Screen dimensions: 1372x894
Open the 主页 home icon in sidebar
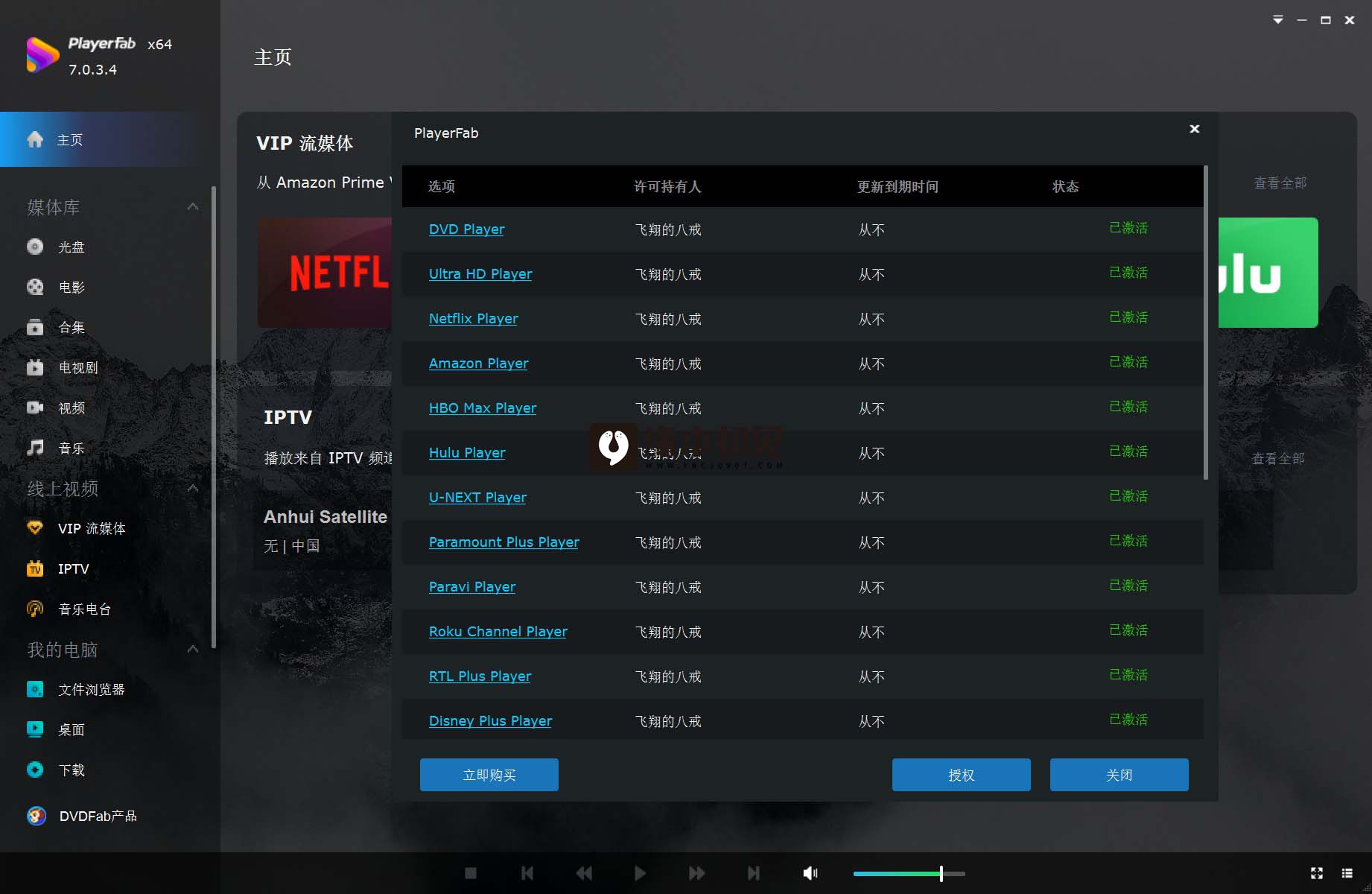pos(35,139)
